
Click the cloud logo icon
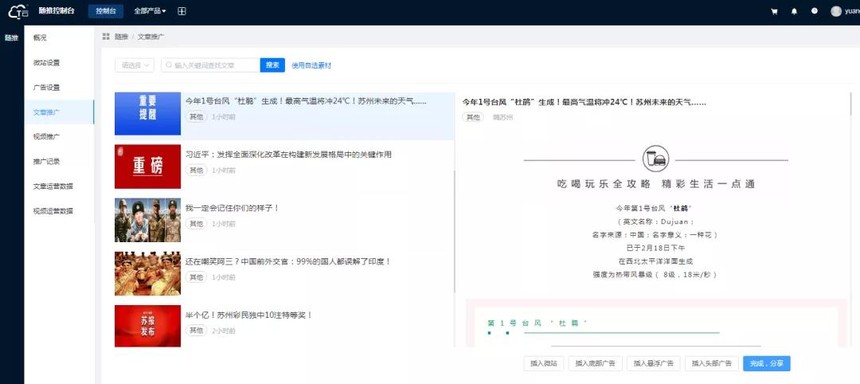pyautogui.click(x=18, y=11)
